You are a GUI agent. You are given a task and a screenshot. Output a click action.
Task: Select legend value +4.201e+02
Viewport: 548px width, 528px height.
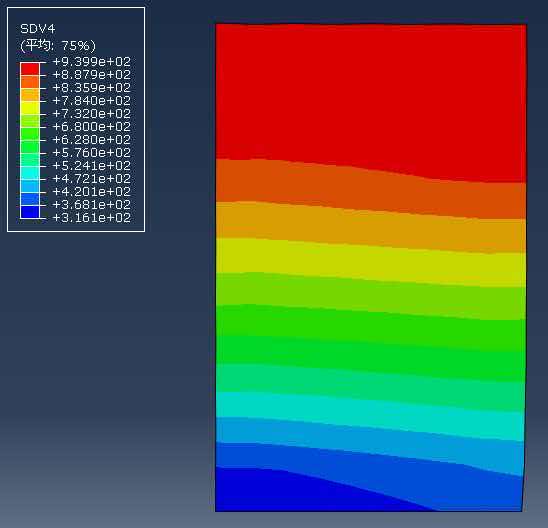coord(92,191)
